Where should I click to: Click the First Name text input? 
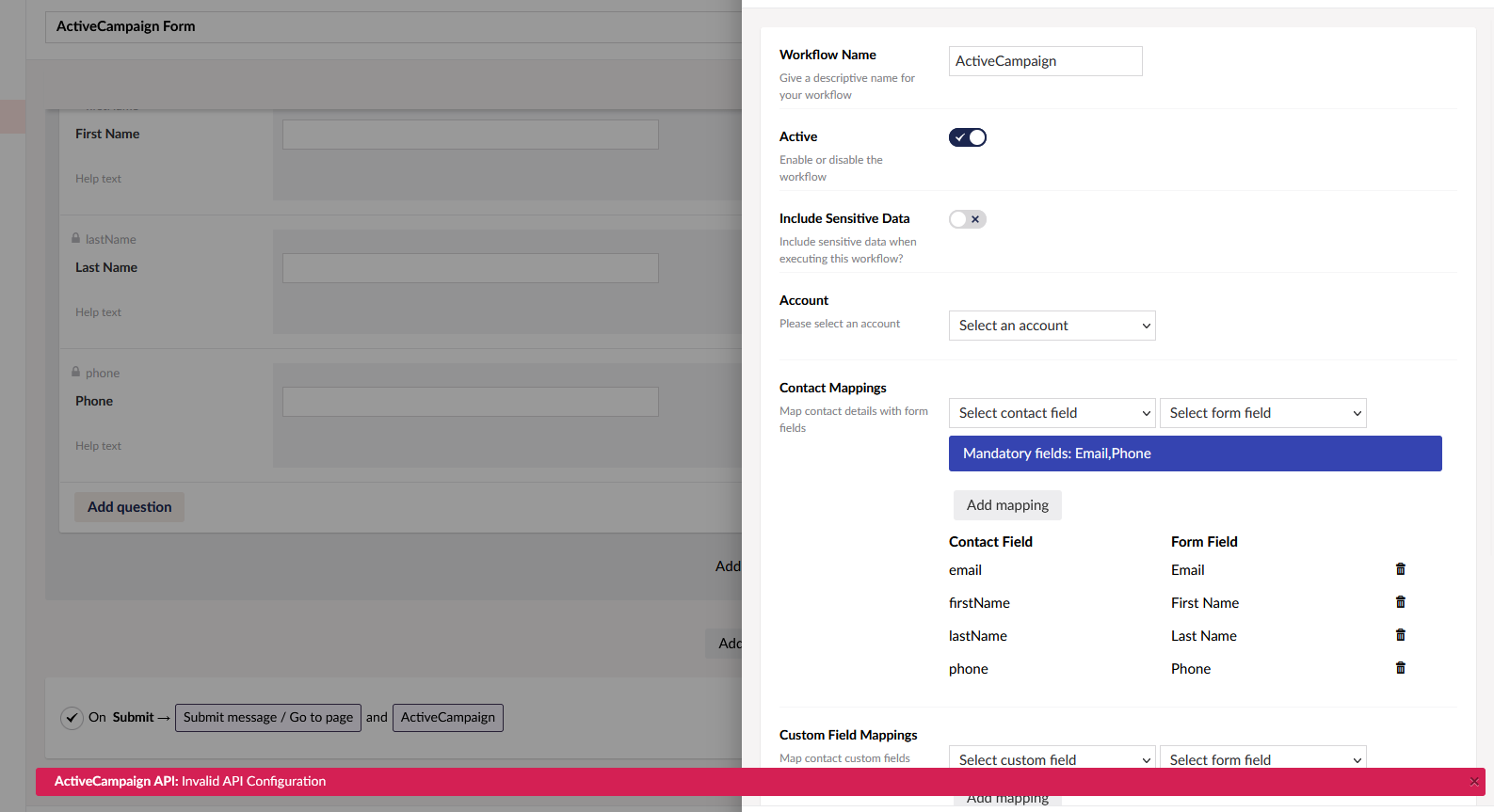tap(471, 135)
